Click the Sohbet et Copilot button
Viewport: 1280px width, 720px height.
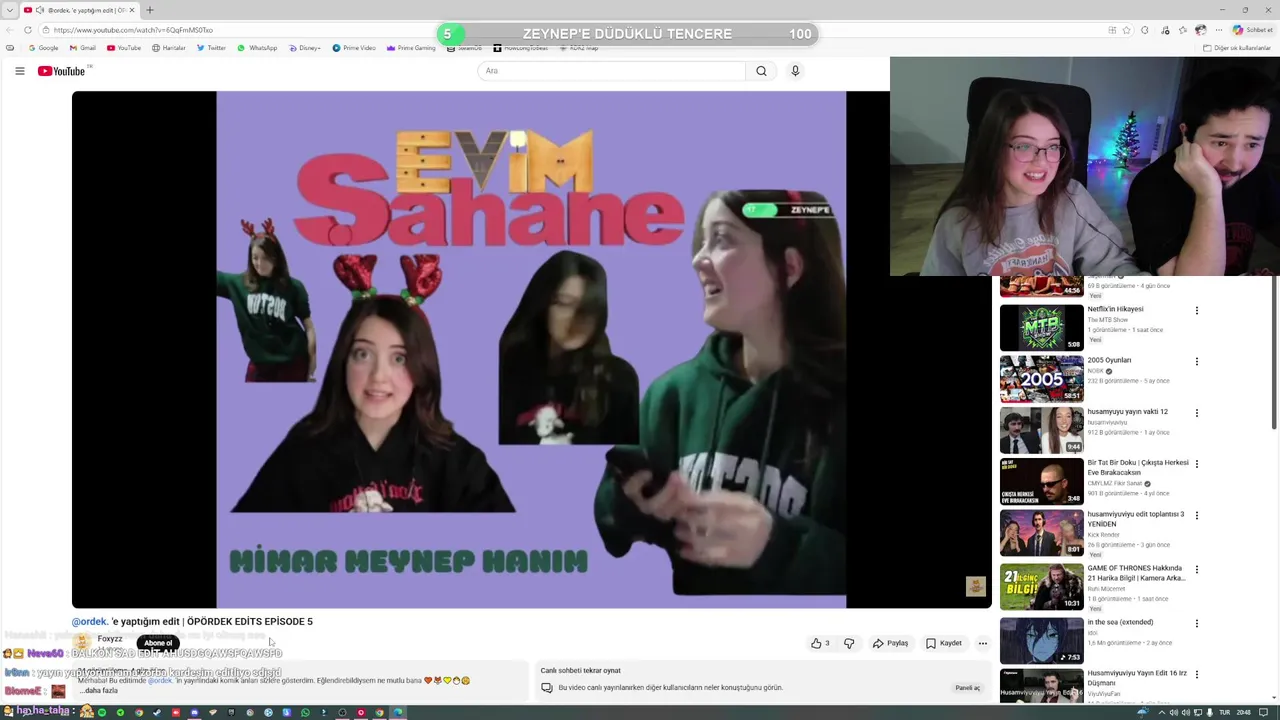1253,30
